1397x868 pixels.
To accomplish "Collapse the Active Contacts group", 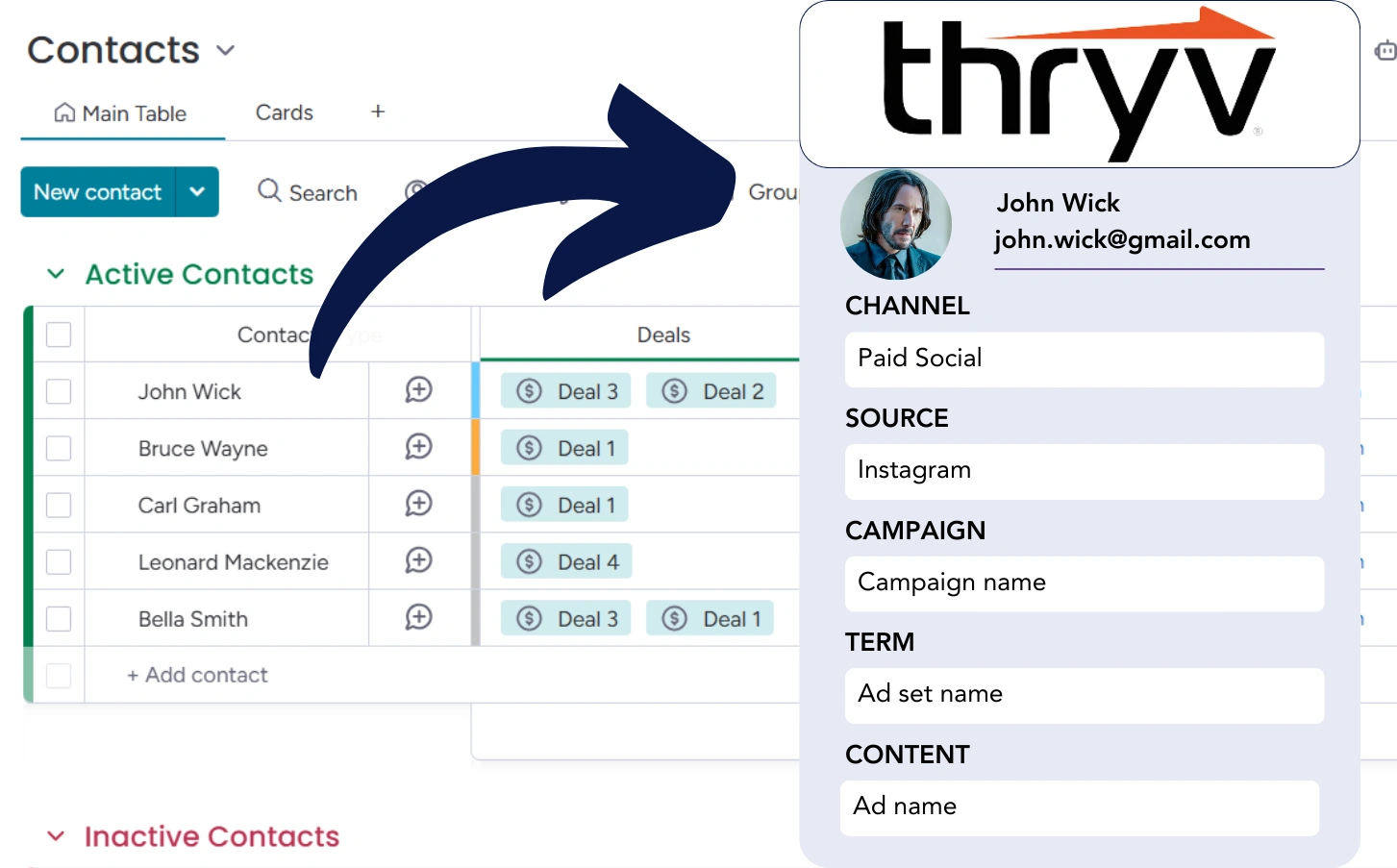I will point(56,274).
